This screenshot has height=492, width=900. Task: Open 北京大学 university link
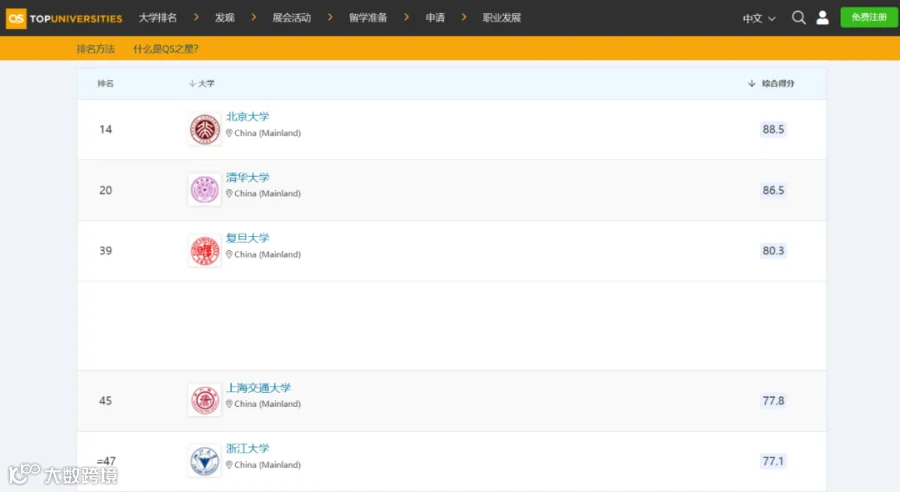pos(247,117)
